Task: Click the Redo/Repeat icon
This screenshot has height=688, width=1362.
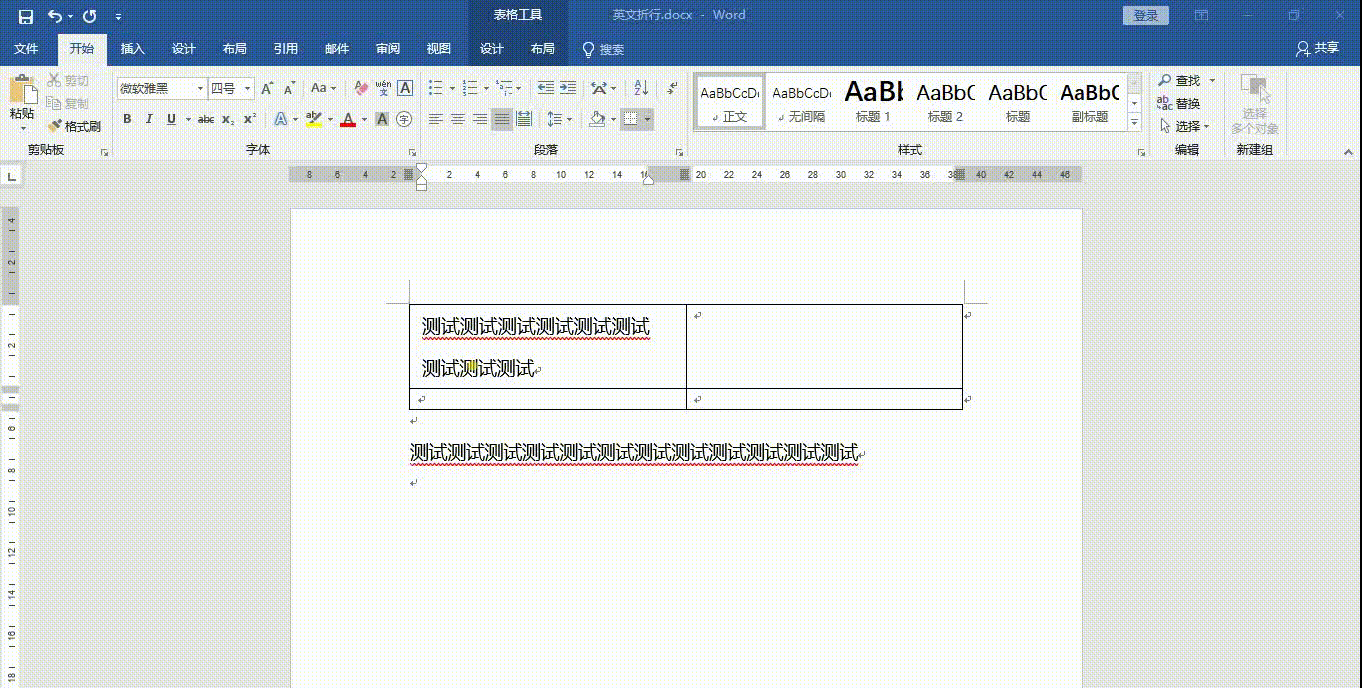Action: tap(89, 16)
